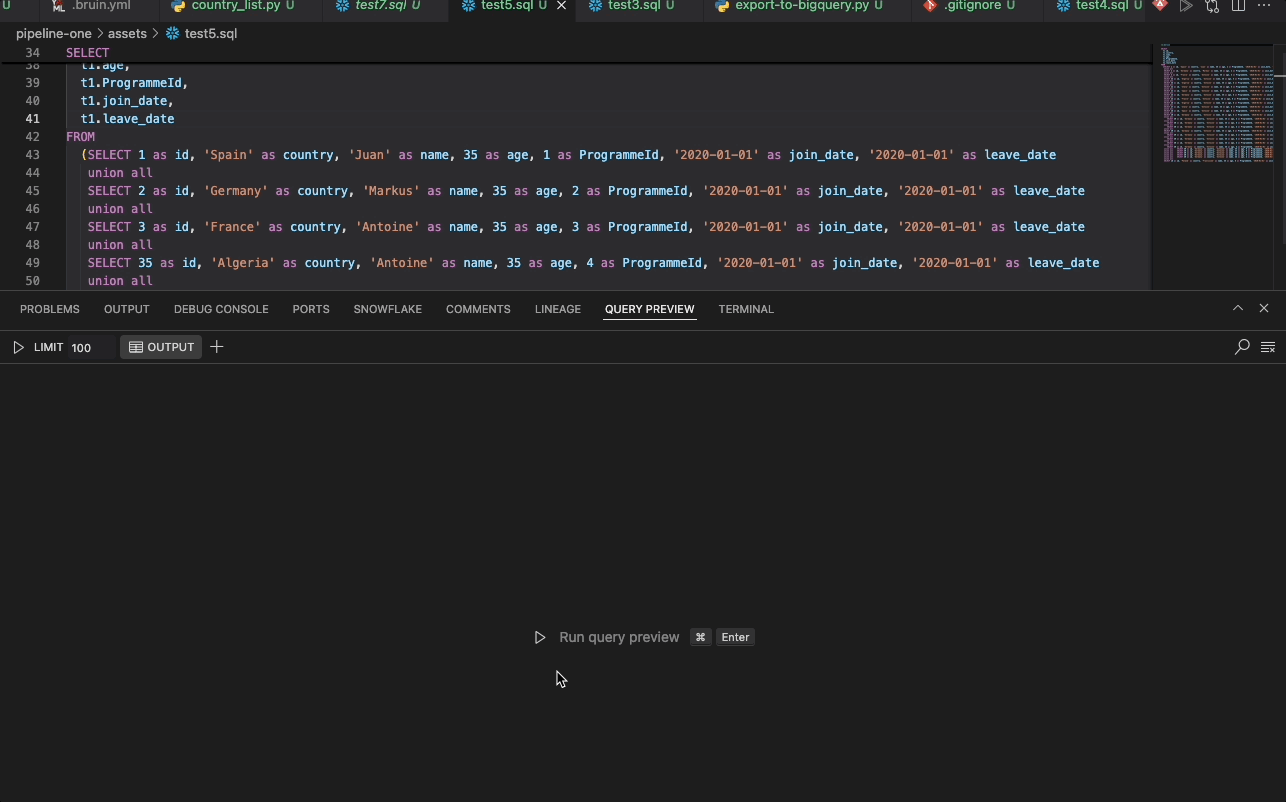Click t1.join_date on line 40

[127, 101]
